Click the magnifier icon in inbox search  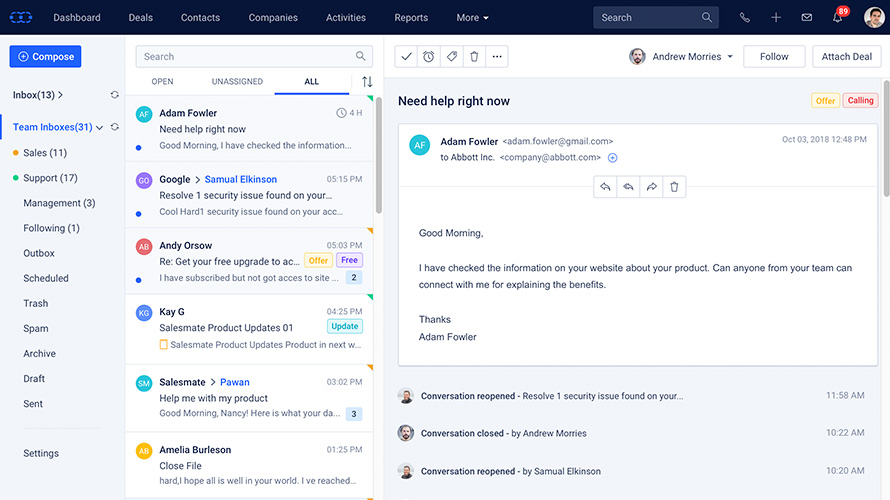coord(360,56)
